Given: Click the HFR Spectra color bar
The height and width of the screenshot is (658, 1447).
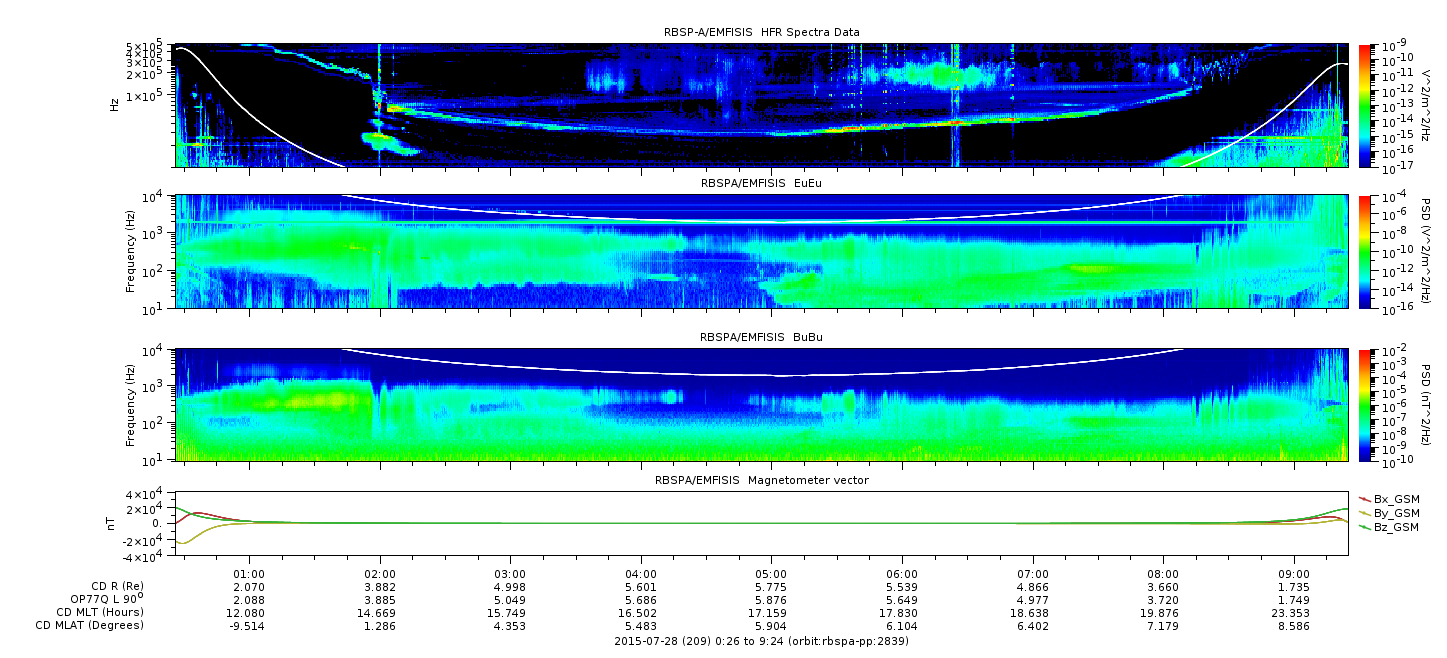Looking at the screenshot, I should [1365, 105].
